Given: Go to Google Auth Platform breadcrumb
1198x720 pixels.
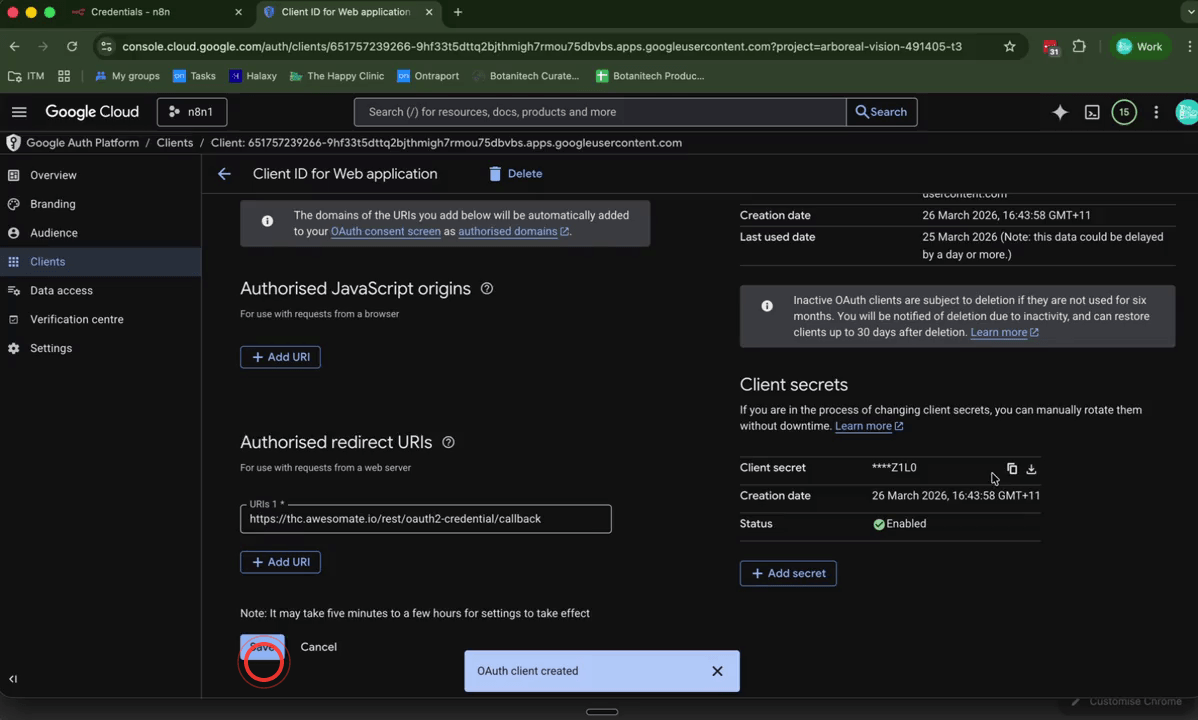Looking at the screenshot, I should pyautogui.click(x=83, y=143).
